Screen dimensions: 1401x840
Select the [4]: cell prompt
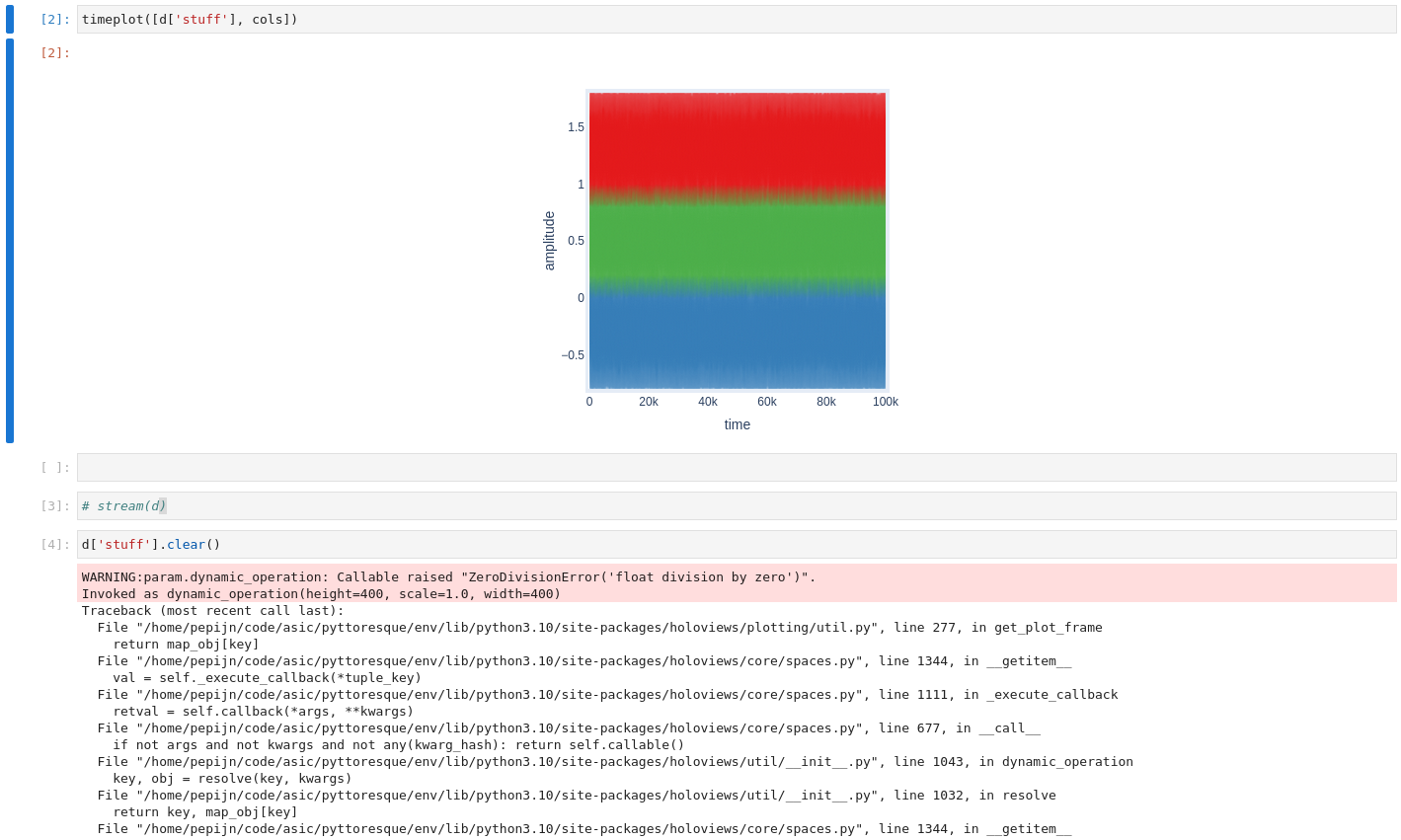[54, 544]
